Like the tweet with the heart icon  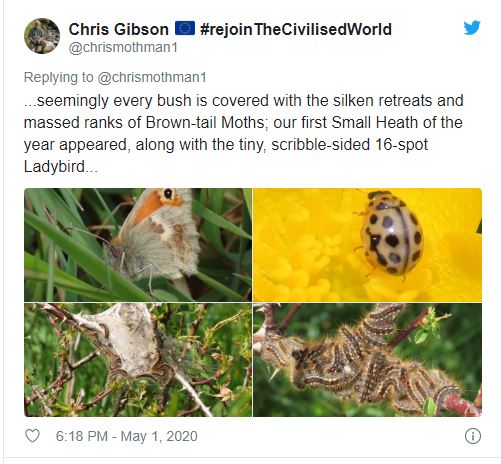(x=32, y=436)
